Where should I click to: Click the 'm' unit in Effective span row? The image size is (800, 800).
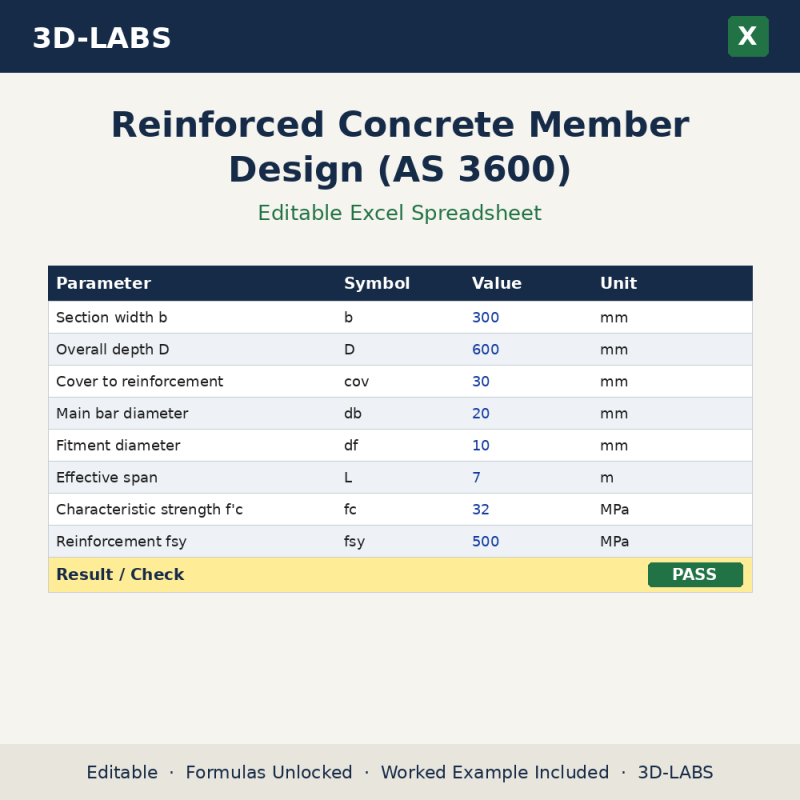point(607,478)
